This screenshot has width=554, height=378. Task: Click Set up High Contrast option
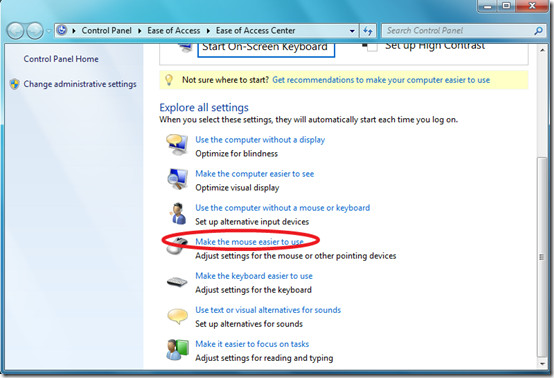coord(435,46)
